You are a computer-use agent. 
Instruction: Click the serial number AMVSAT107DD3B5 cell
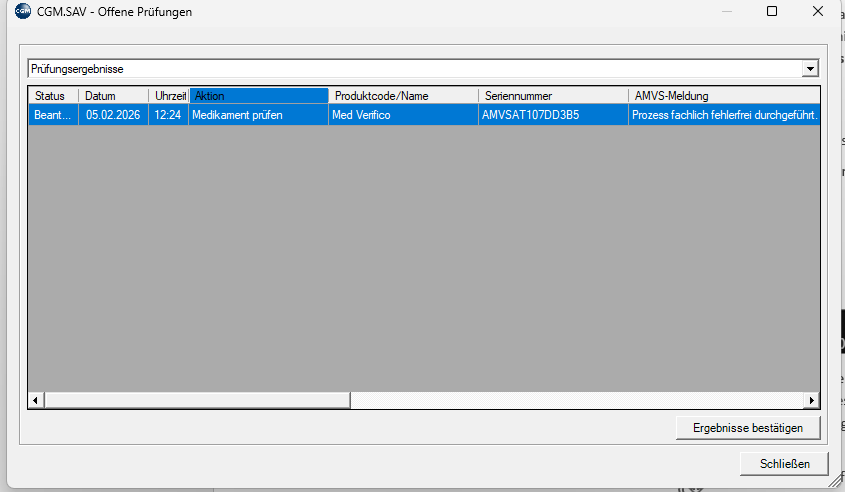click(530, 115)
